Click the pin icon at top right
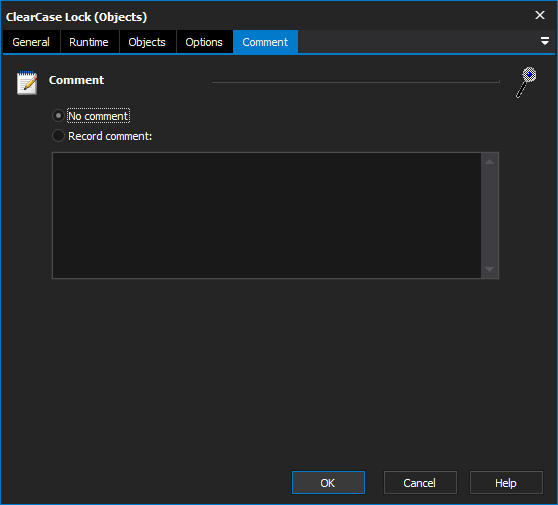Screen dimensions: 558x505 pos(526,82)
